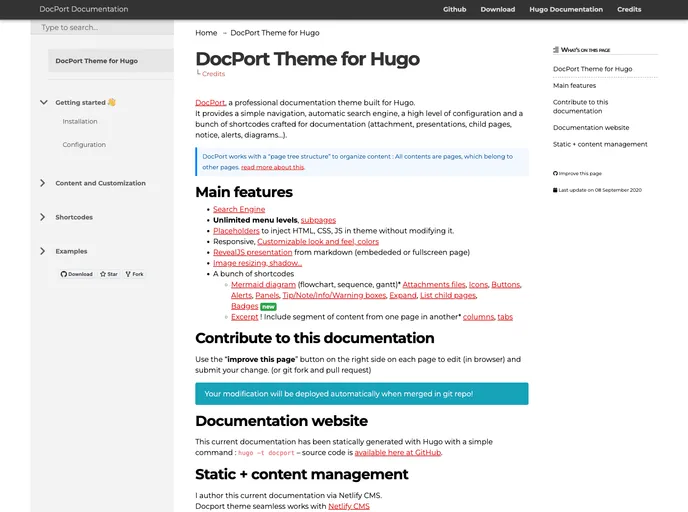Open the Tip/Note/Info/Warning boxes link
688x512 pixels.
tap(334, 295)
